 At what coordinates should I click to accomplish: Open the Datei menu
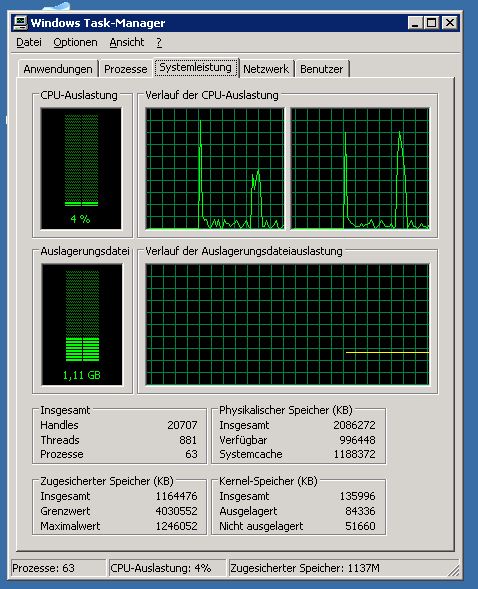29,42
